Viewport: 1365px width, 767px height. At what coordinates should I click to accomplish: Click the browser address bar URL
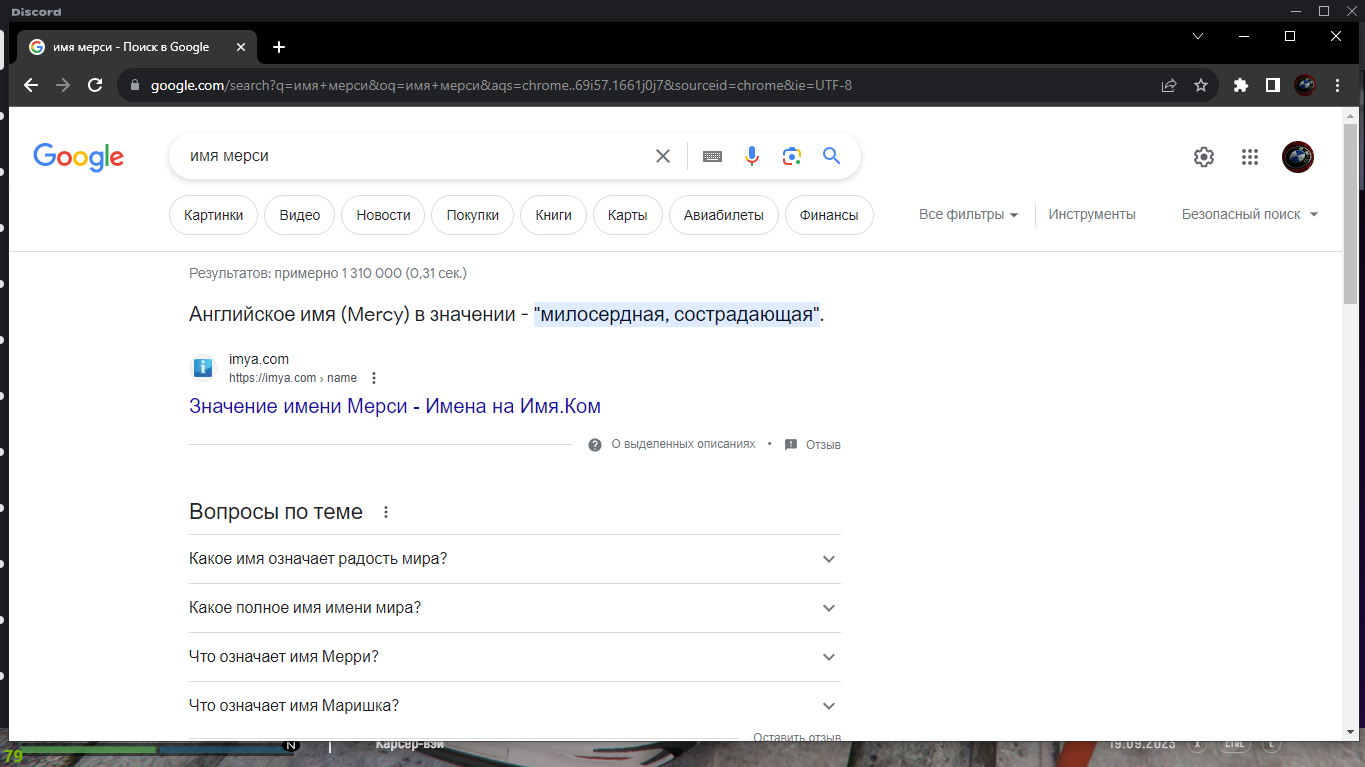pos(501,85)
